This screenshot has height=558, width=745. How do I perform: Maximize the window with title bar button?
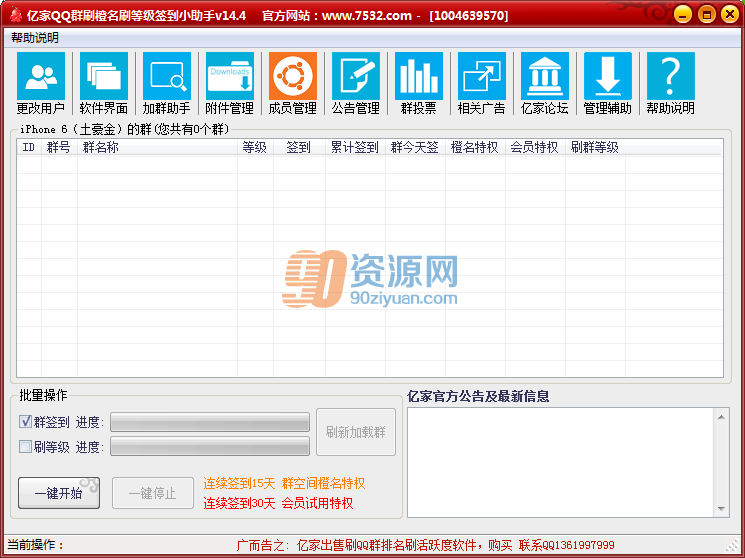[x=707, y=15]
